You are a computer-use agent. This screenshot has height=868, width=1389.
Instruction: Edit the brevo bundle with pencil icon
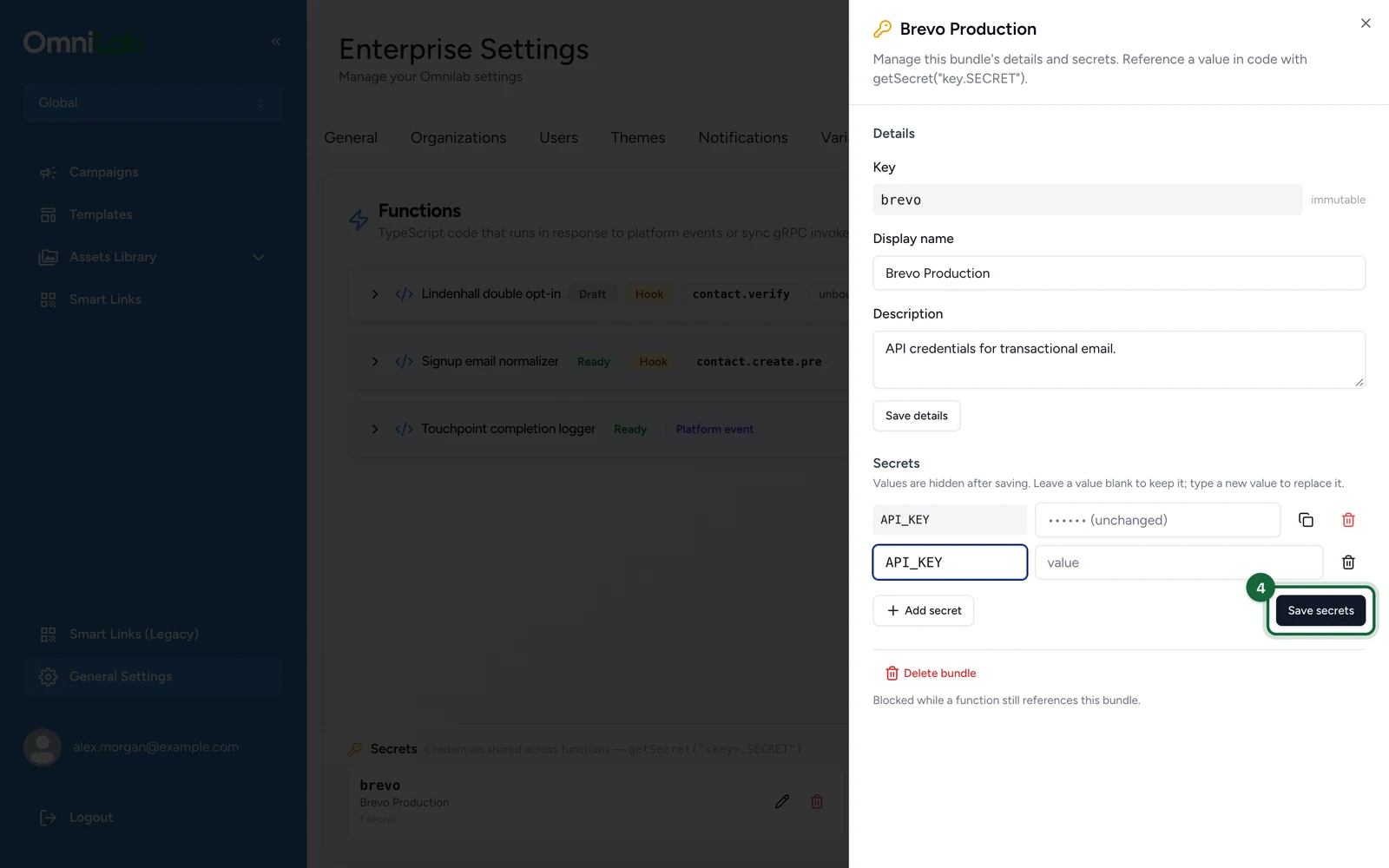click(782, 801)
